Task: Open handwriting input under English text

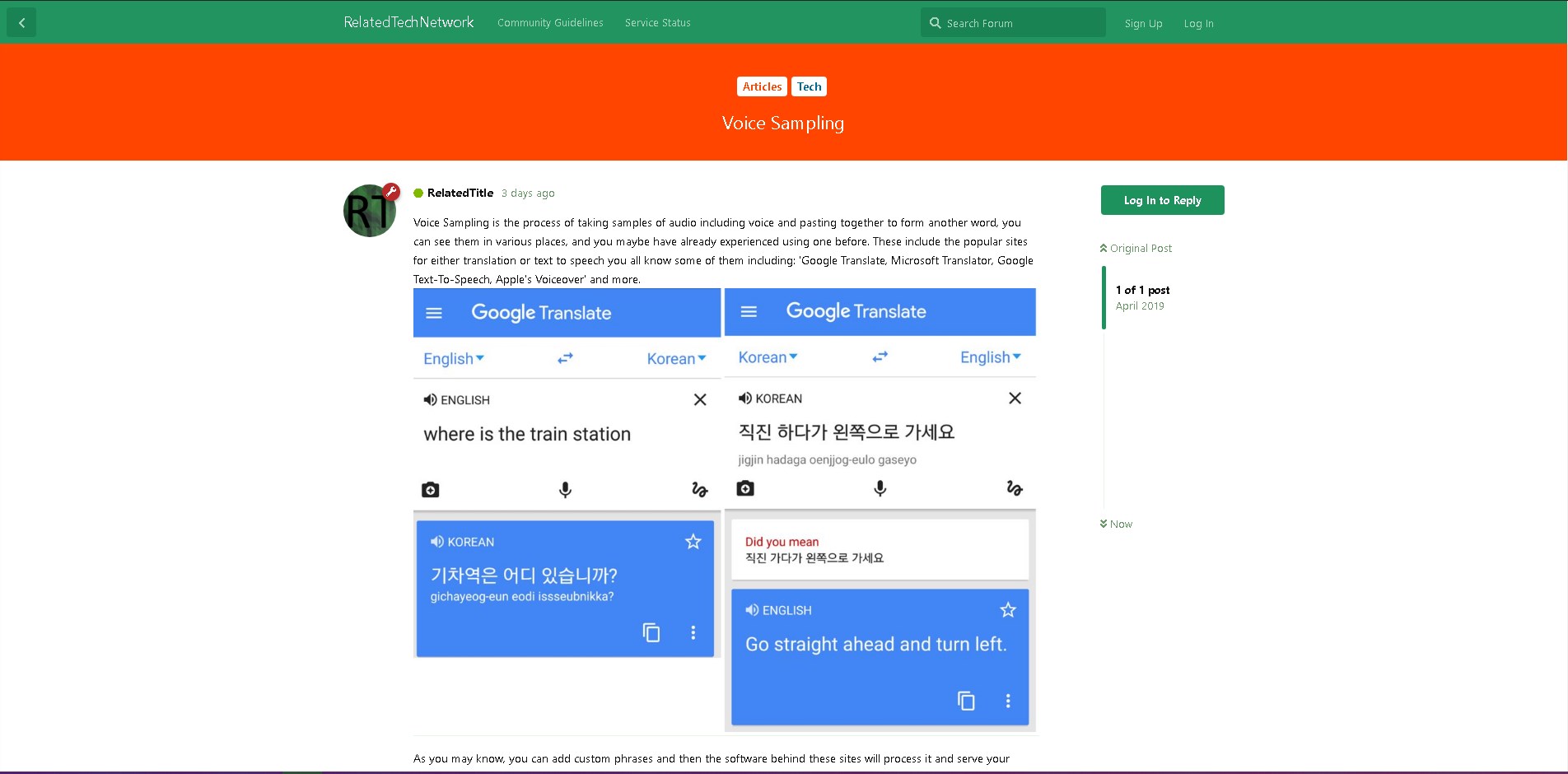Action: click(x=699, y=490)
